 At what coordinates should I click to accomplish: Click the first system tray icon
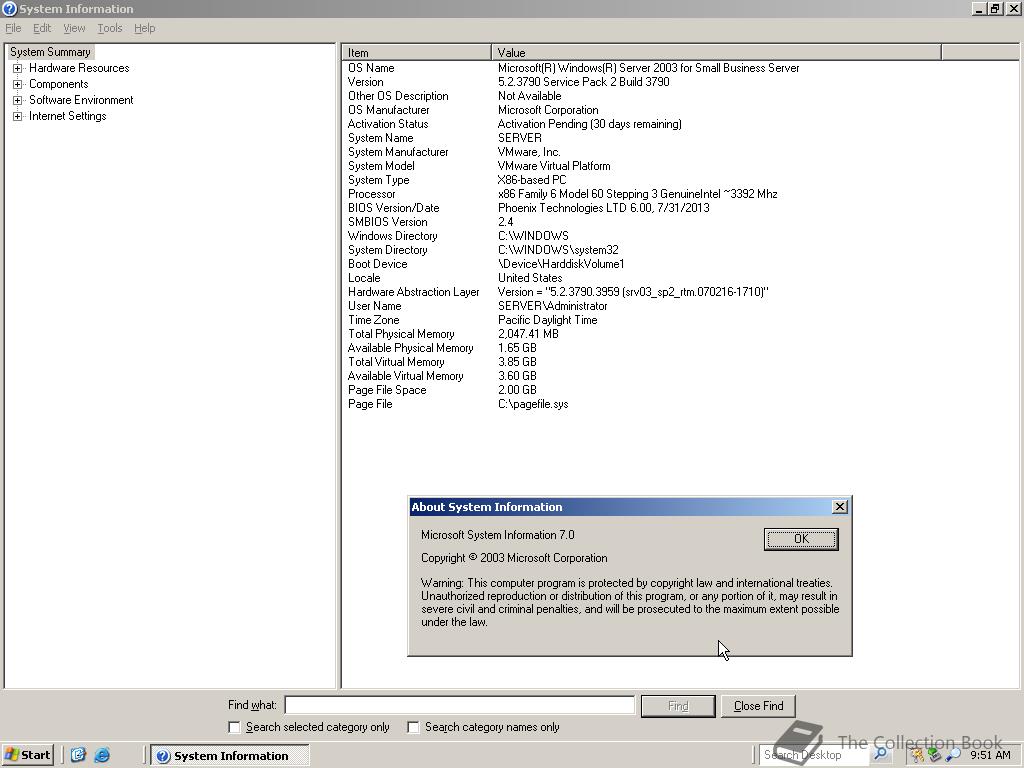point(918,756)
